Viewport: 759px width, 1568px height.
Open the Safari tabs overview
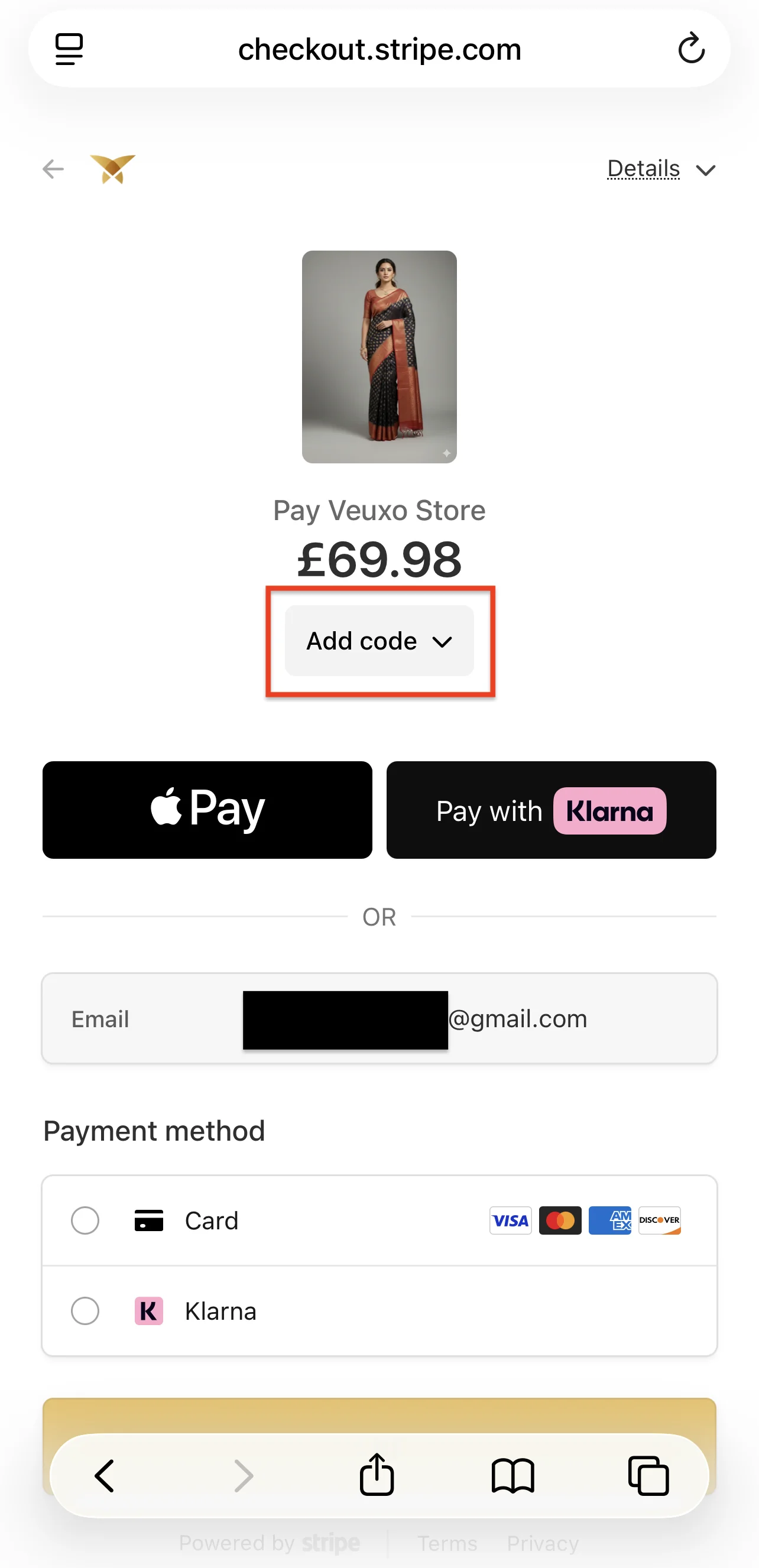click(x=649, y=1475)
